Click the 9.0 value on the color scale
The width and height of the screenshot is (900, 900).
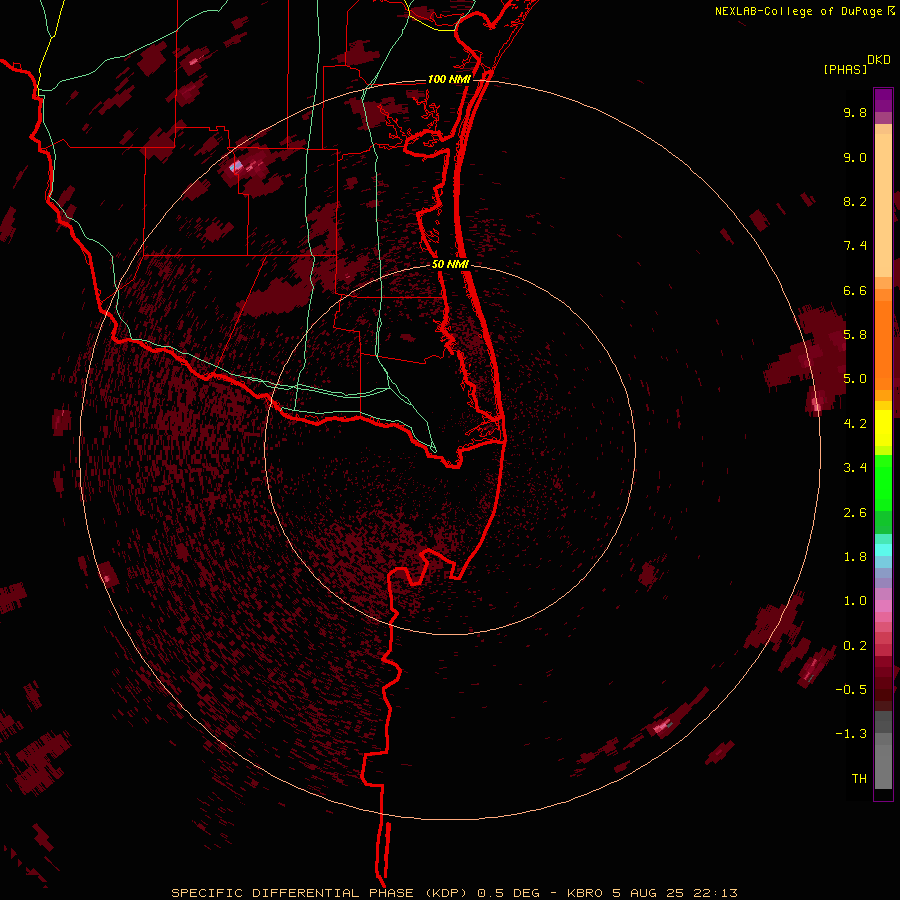point(855,157)
